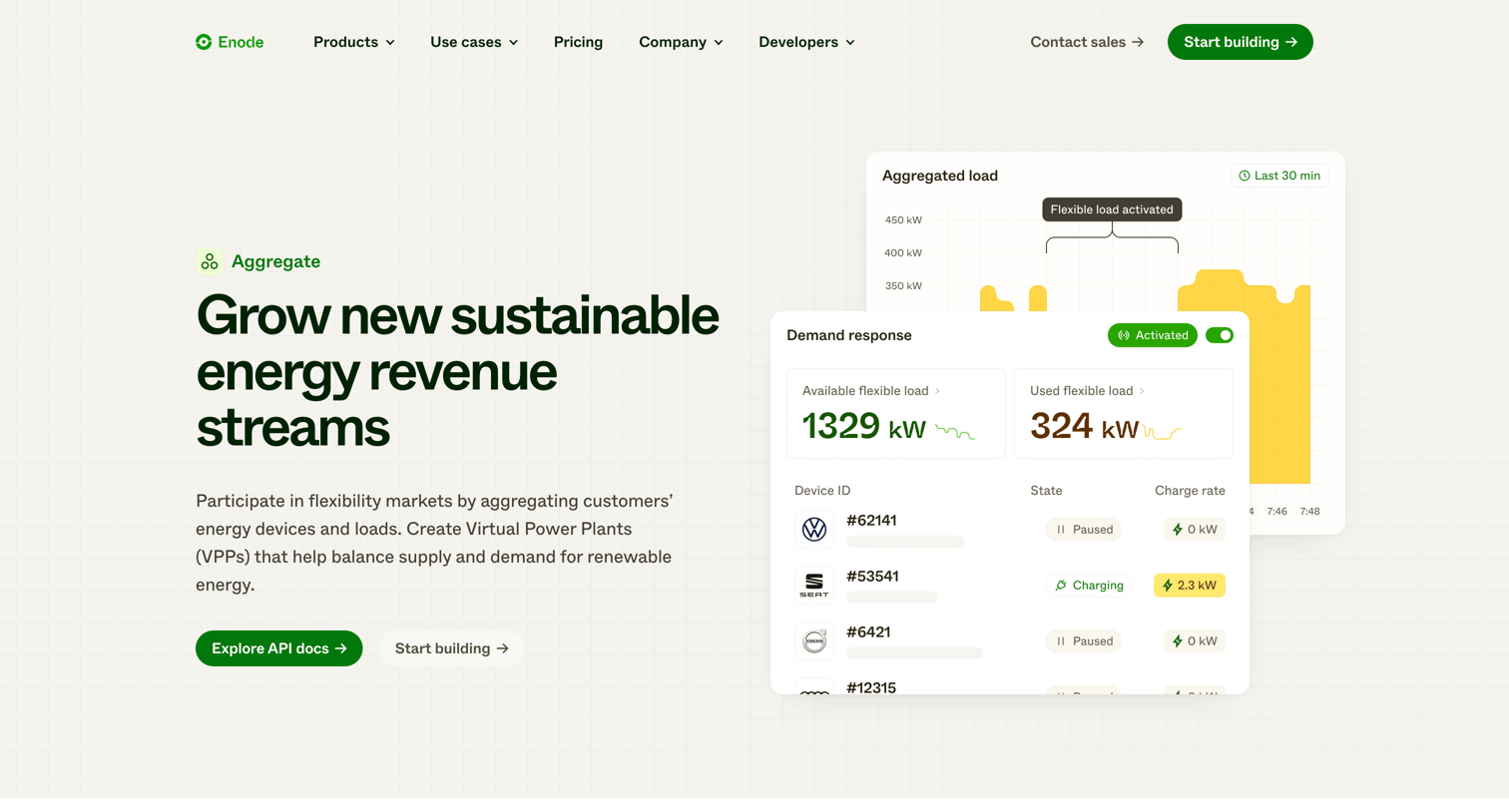Click the Device ID column header
This screenshot has height=812, width=1509.
point(822,491)
